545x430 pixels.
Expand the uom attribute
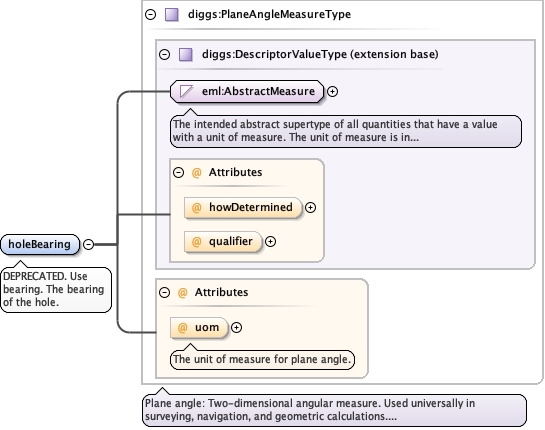(236, 327)
